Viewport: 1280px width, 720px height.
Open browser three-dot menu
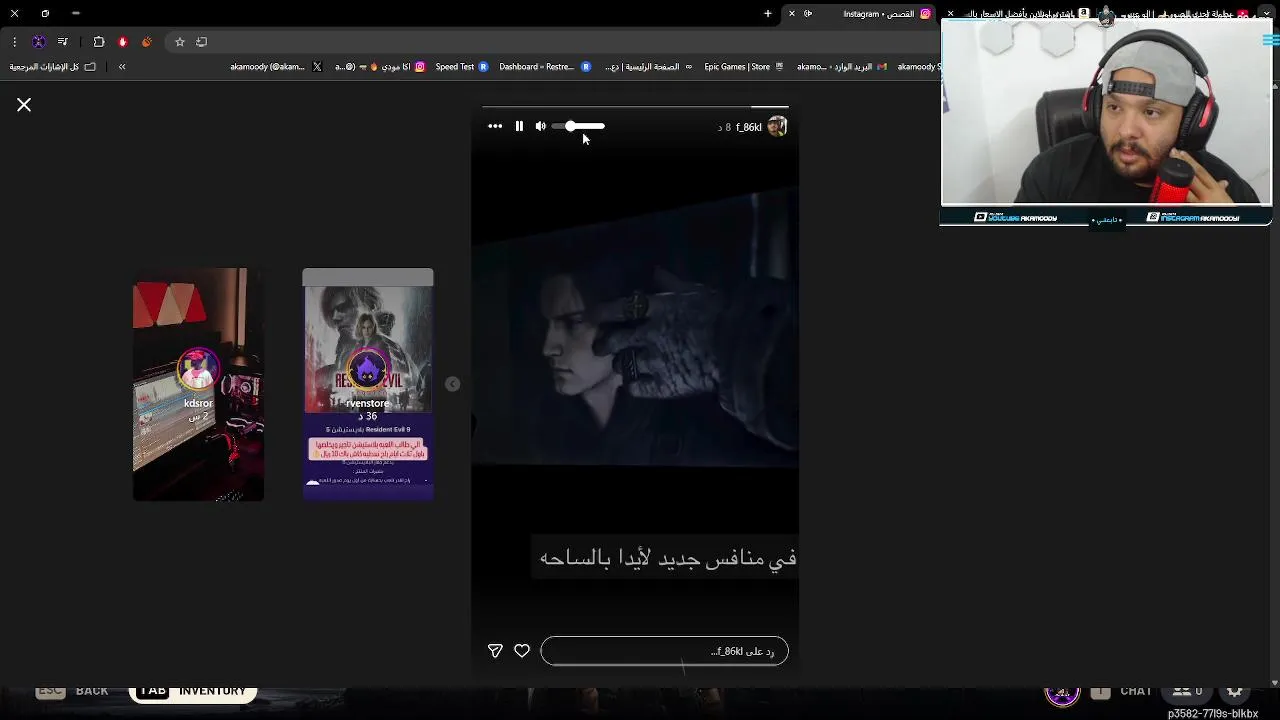pyautogui.click(x=15, y=42)
